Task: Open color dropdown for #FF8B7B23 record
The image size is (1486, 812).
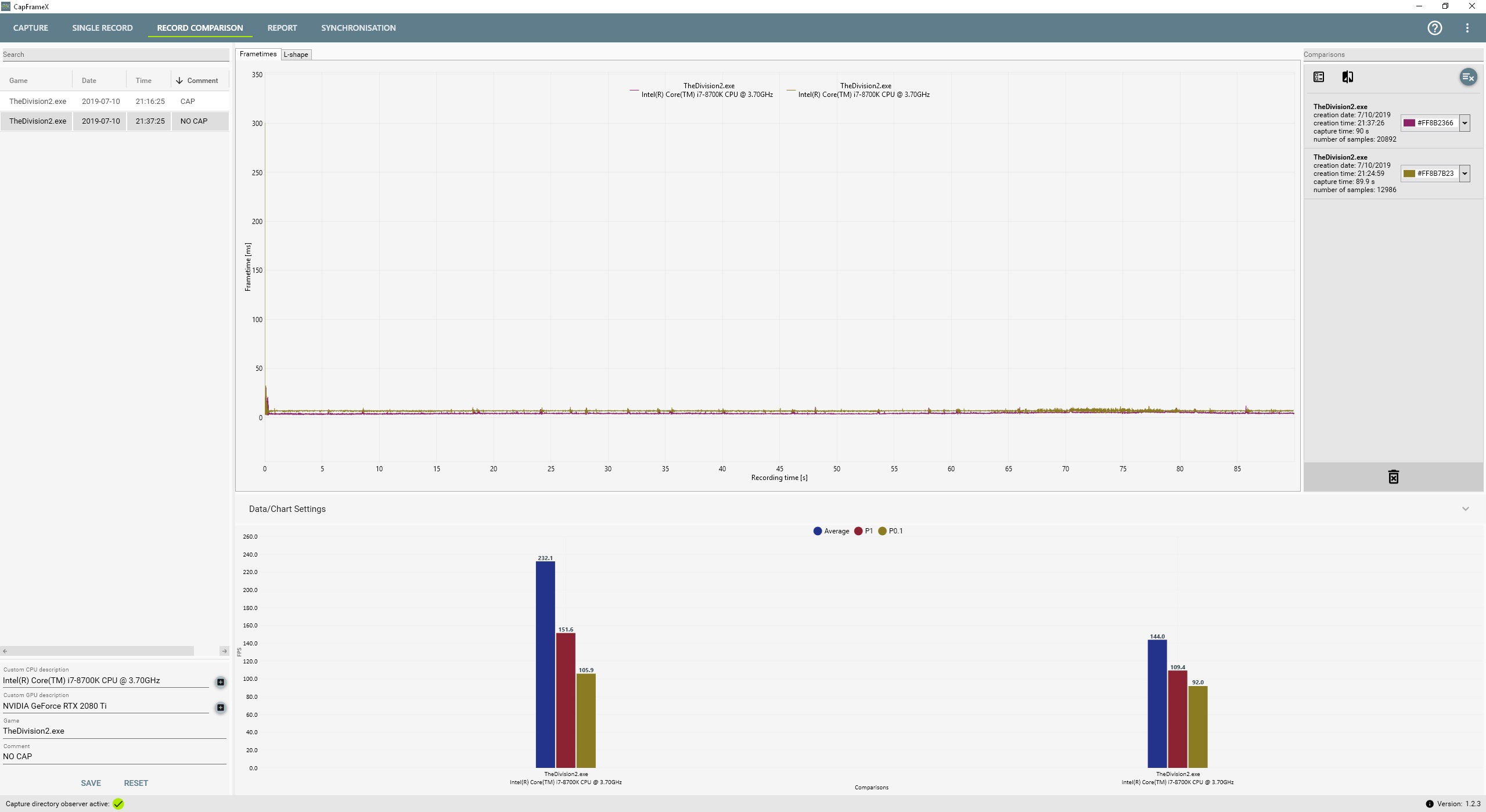Action: click(1465, 174)
